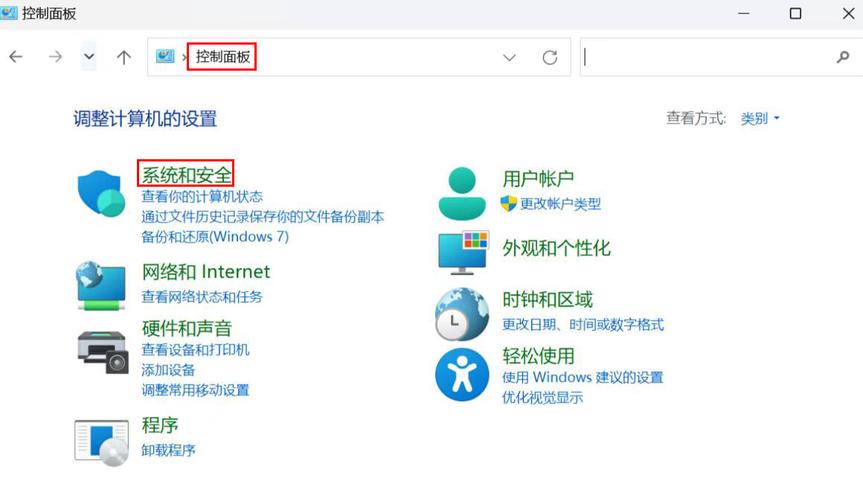Click the System and Security shield icon
863x500 pixels.
[x=101, y=193]
